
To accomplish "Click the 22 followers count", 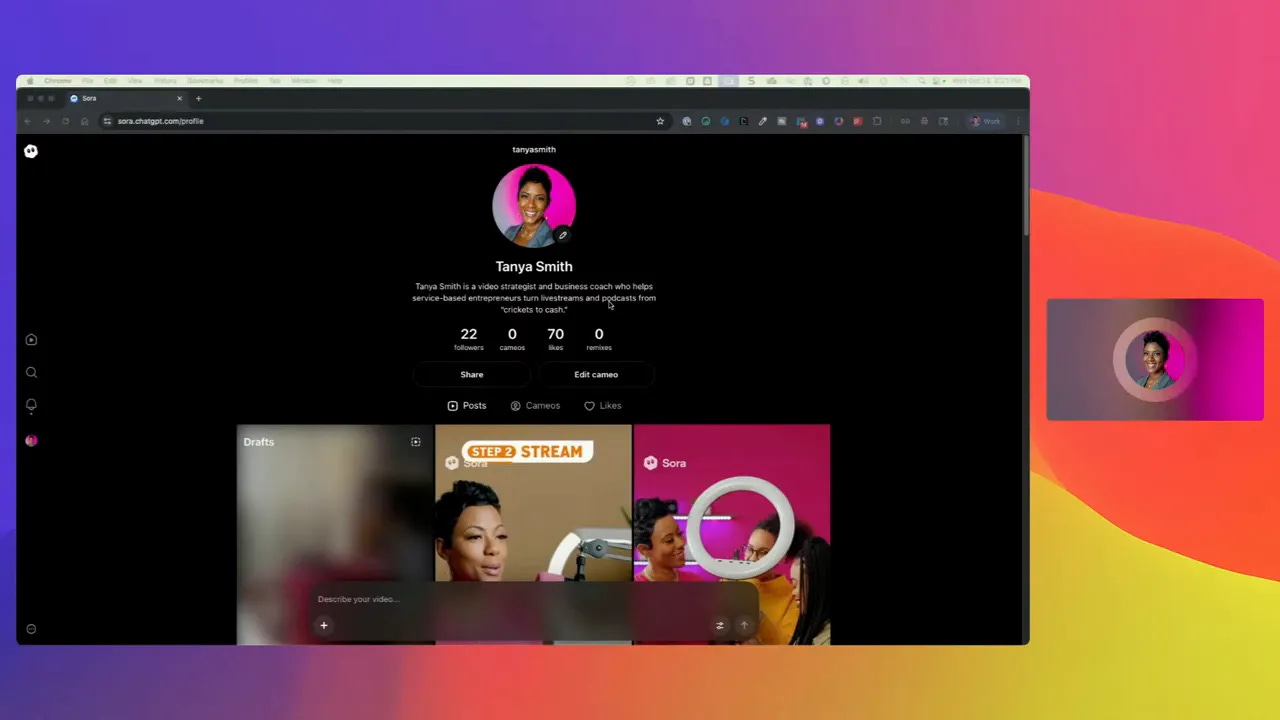I will pyautogui.click(x=469, y=339).
